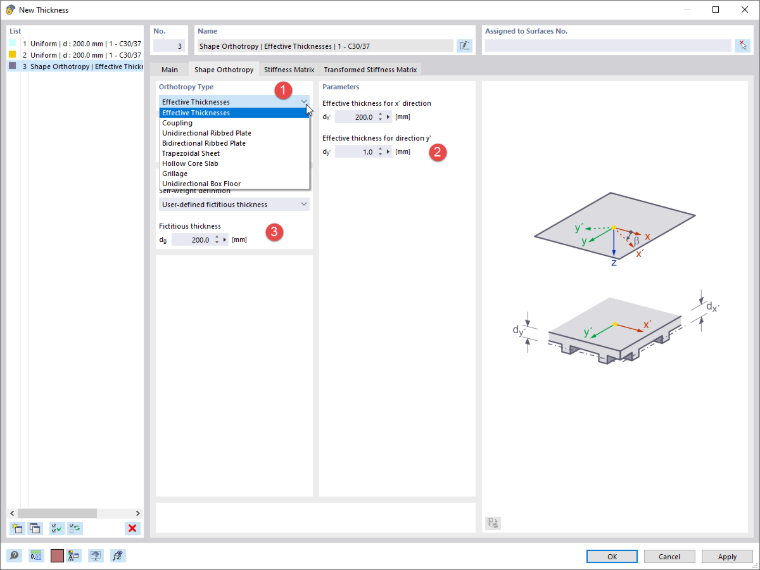Click the thickness Name text field

click(x=325, y=46)
